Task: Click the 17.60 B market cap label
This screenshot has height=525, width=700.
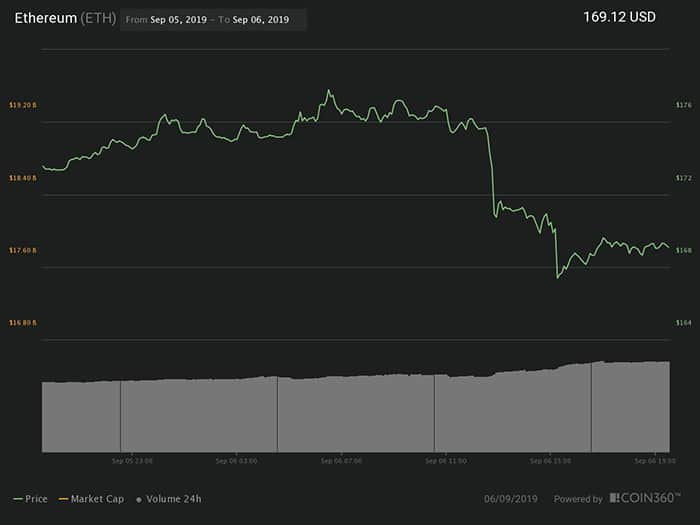Action: [22, 250]
